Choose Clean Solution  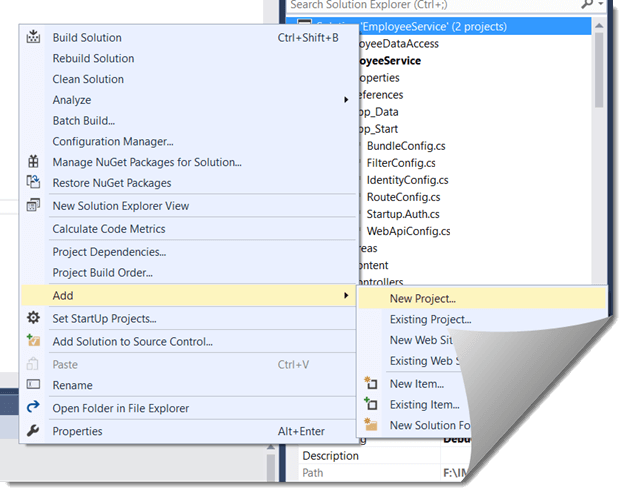(x=189, y=79)
